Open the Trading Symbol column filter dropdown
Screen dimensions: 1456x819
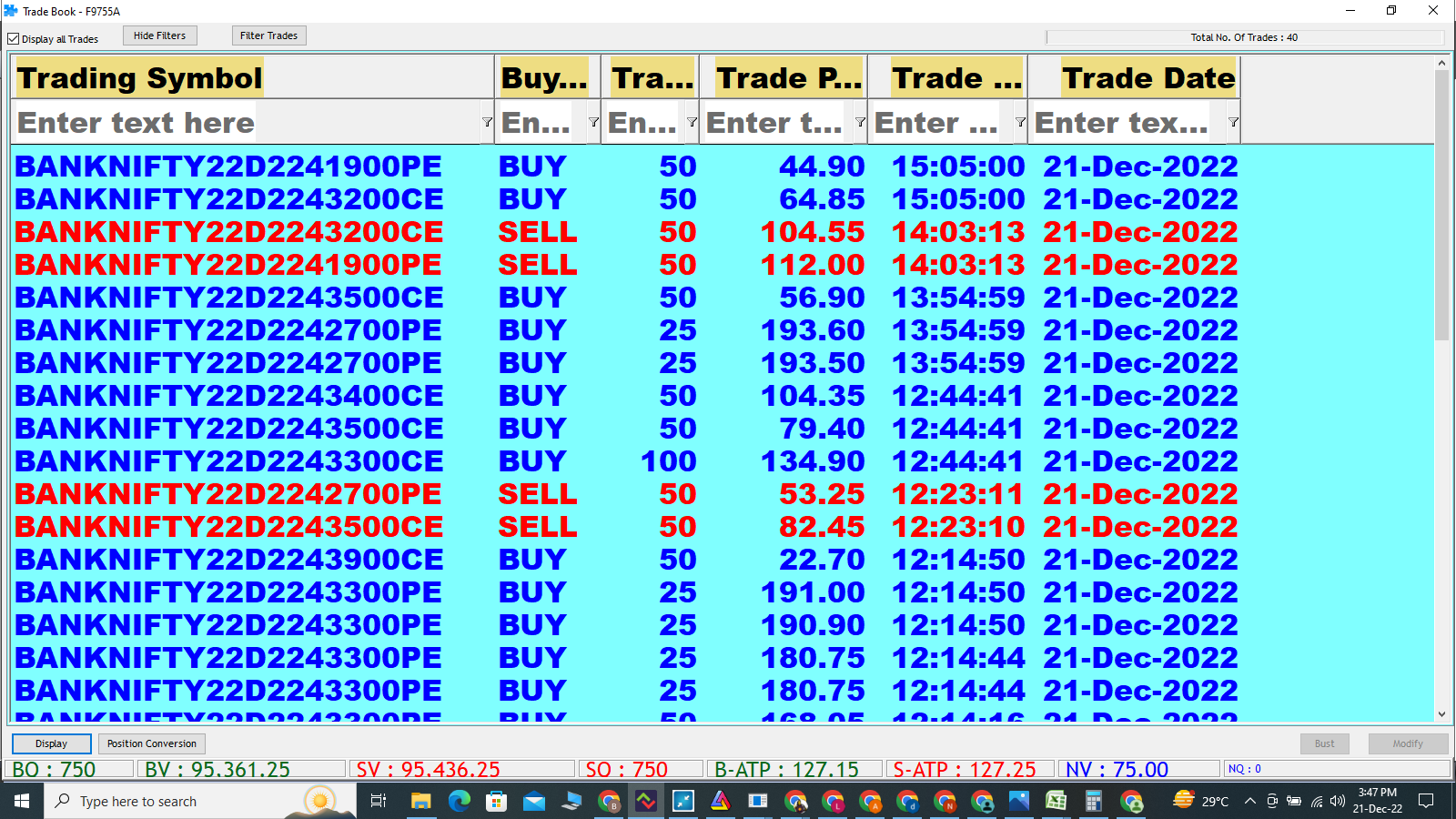point(487,123)
